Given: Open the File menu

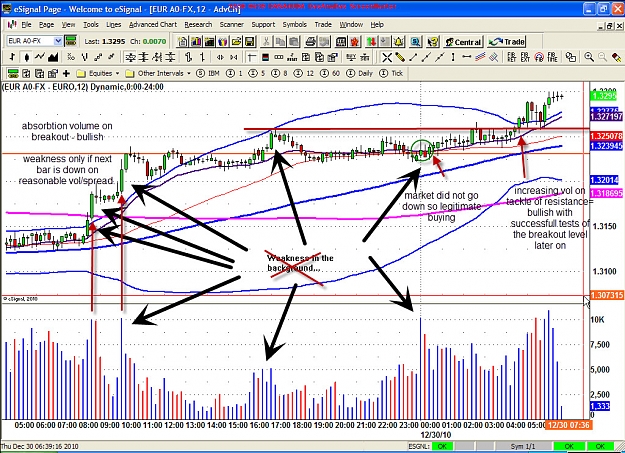Looking at the screenshot, I should click(x=26, y=25).
